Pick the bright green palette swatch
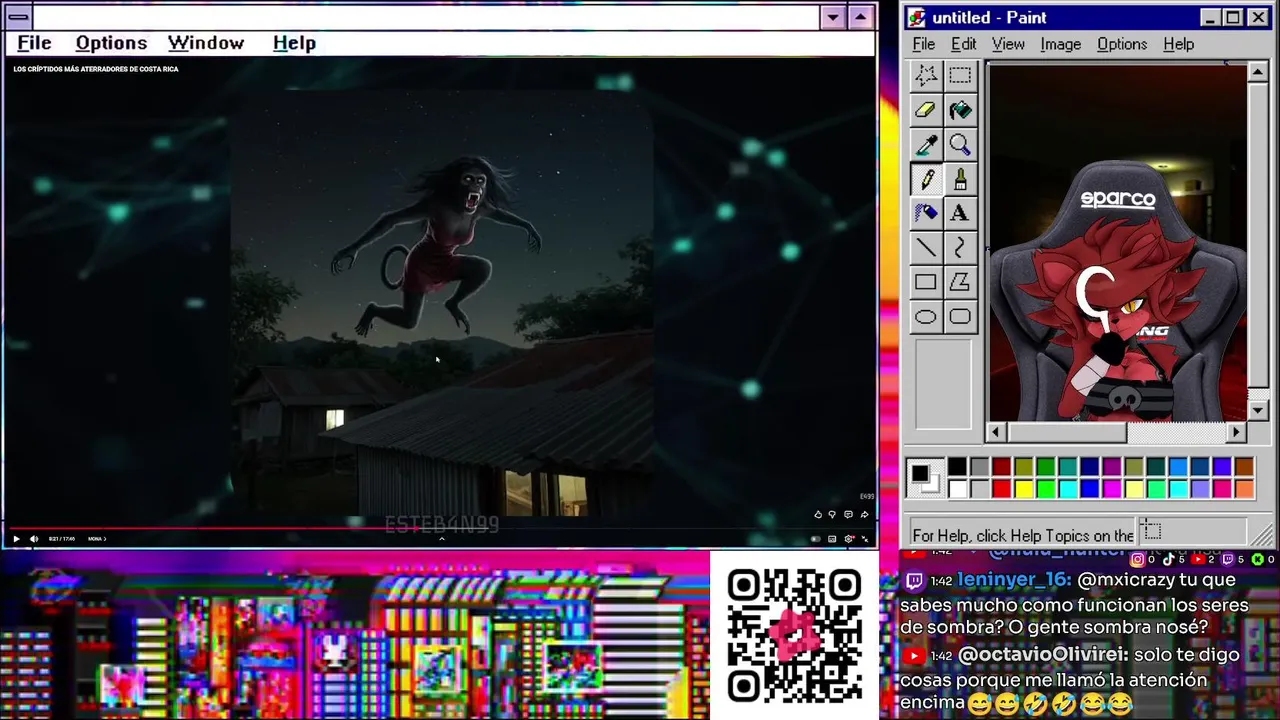This screenshot has height=720, width=1280. 1046,489
